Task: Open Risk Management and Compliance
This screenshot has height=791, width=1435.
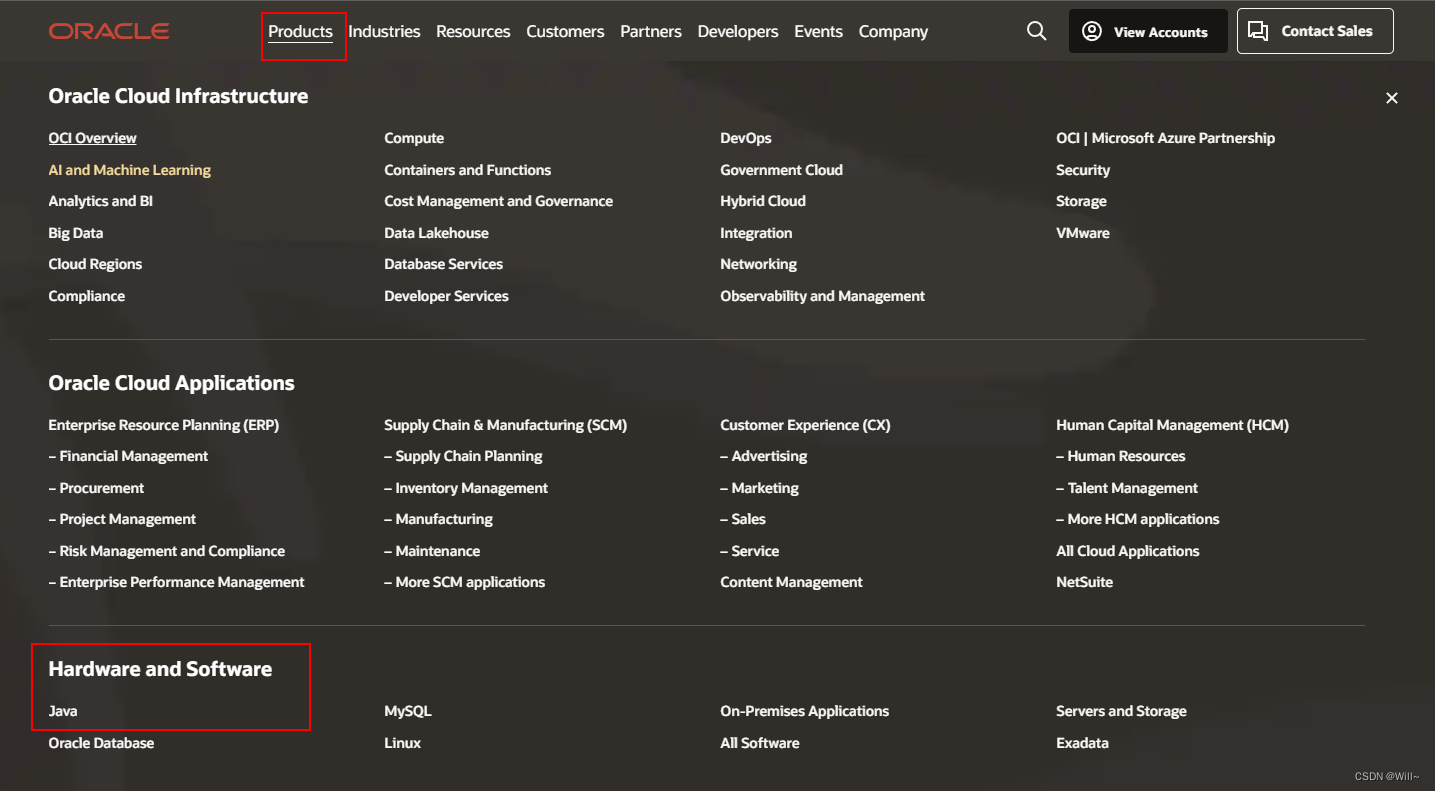Action: tap(167, 551)
